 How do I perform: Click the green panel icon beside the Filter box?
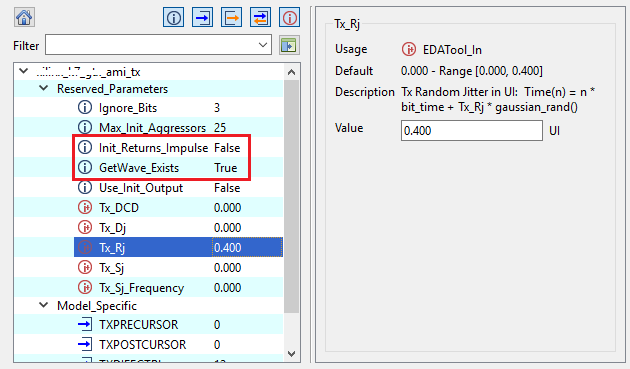[288, 45]
